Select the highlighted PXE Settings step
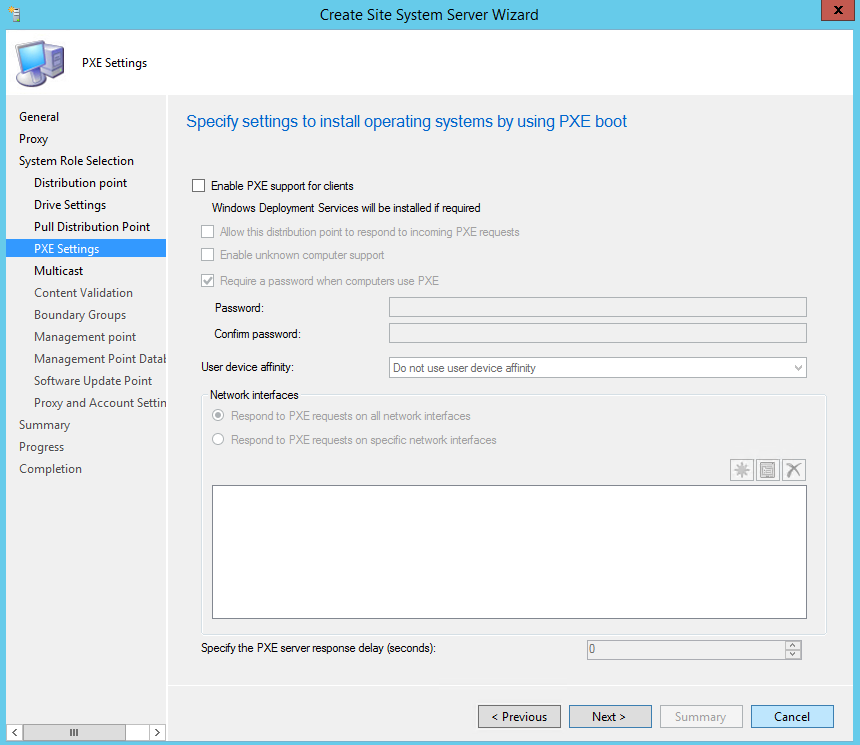Image resolution: width=860 pixels, height=745 pixels. (86, 249)
